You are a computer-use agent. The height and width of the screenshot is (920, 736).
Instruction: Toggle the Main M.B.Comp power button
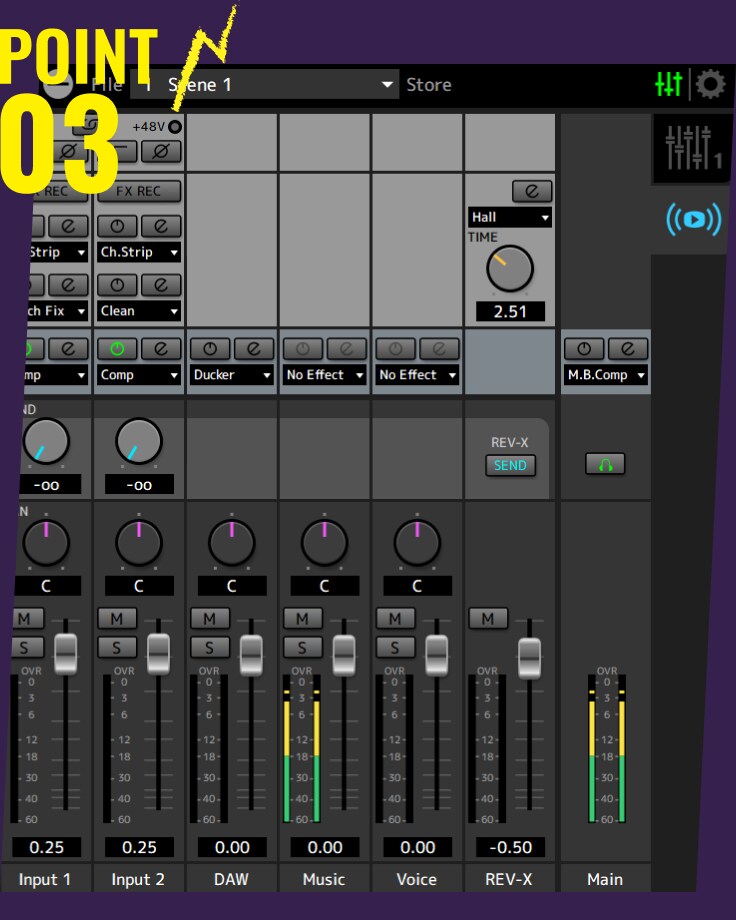pyautogui.click(x=584, y=349)
